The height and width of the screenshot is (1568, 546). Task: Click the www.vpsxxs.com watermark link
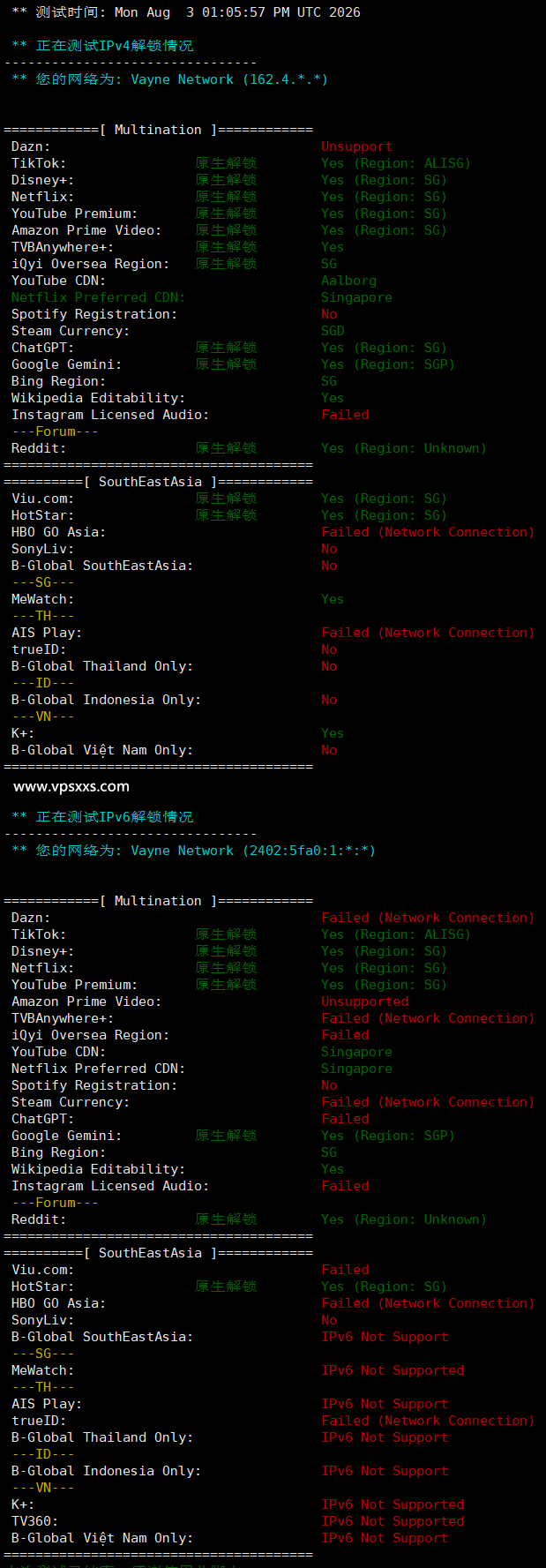tap(71, 786)
